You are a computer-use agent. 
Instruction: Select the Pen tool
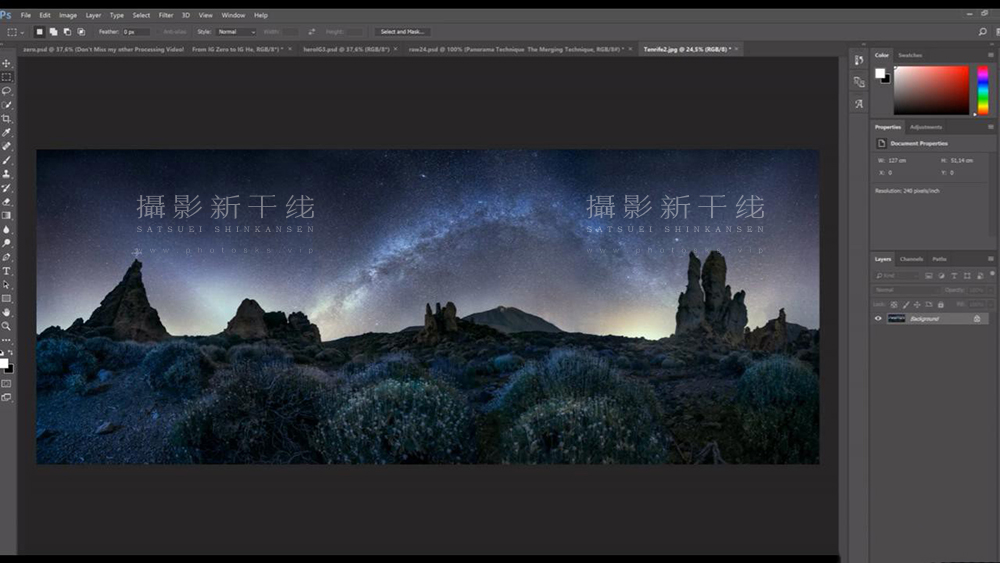[6, 258]
